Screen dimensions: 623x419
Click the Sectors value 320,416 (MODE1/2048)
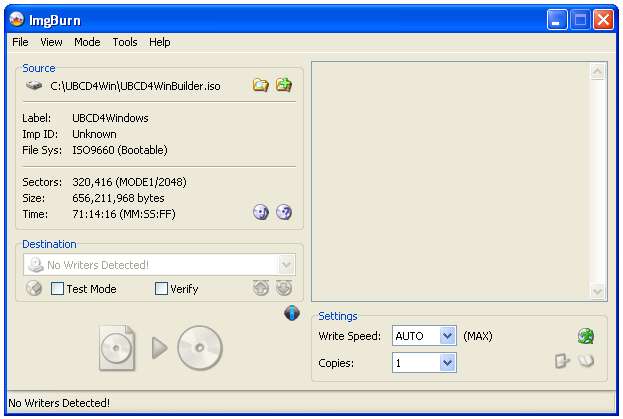pyautogui.click(x=129, y=182)
